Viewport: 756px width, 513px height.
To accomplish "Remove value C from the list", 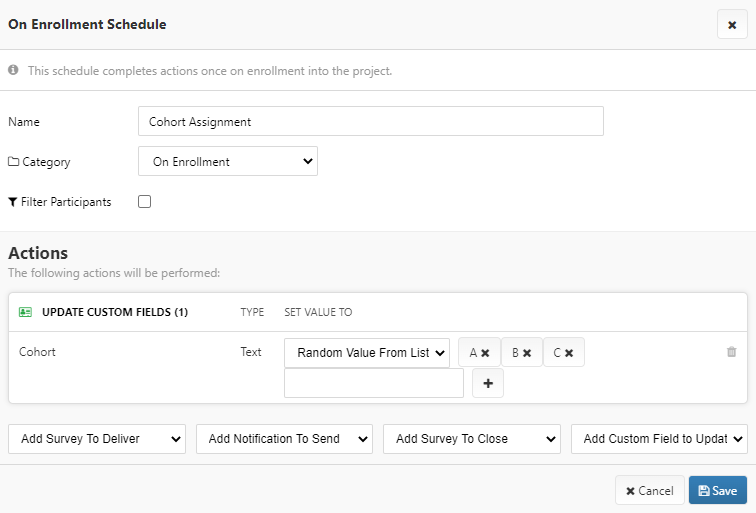I will (569, 353).
